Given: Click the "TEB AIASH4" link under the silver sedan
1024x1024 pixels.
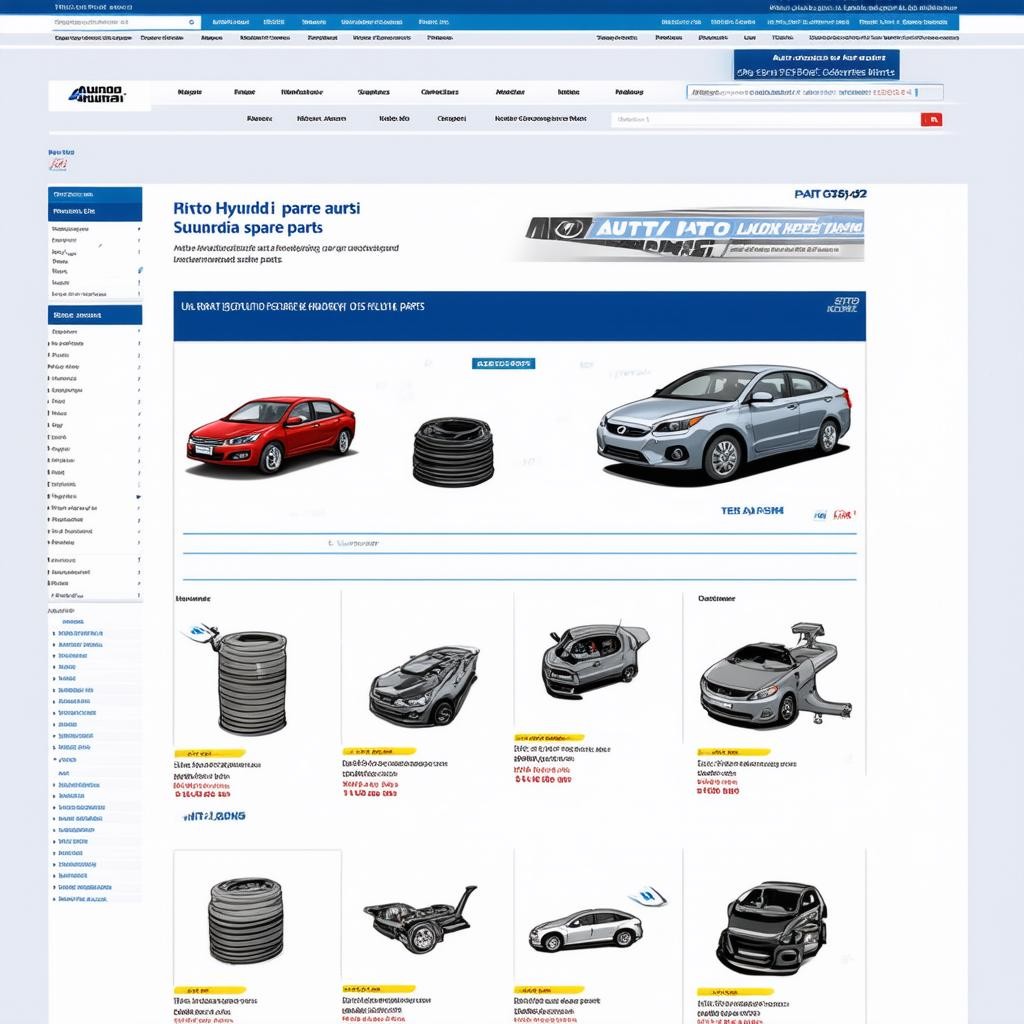Looking at the screenshot, I should [752, 511].
